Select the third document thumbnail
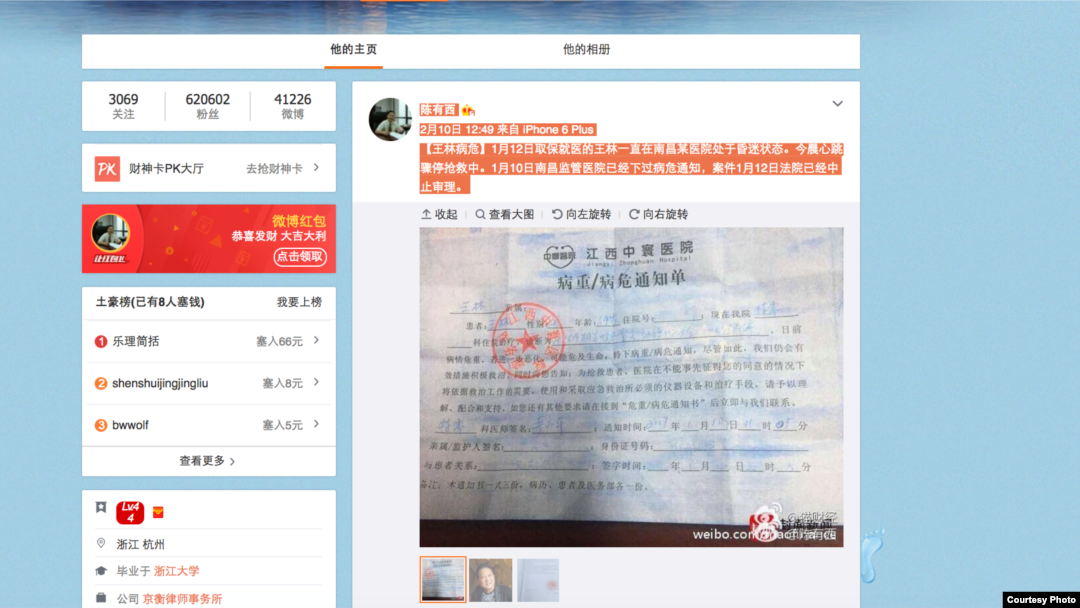The height and width of the screenshot is (608, 1080). [538, 580]
